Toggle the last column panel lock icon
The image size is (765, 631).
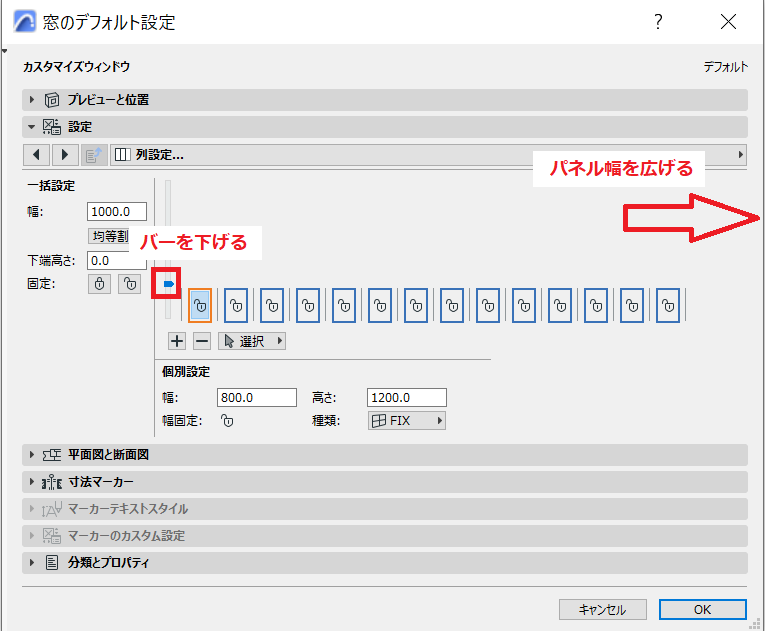668,305
